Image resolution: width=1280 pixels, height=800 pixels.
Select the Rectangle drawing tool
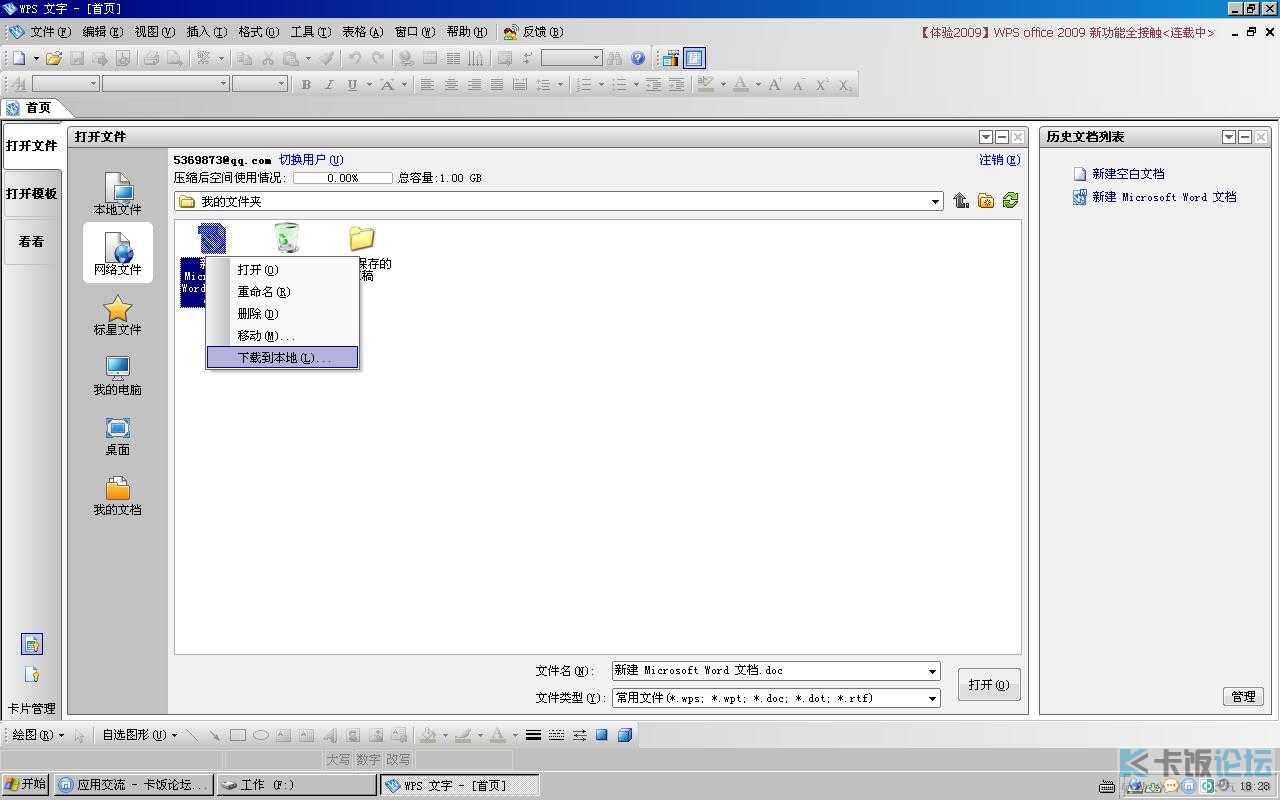click(237, 735)
